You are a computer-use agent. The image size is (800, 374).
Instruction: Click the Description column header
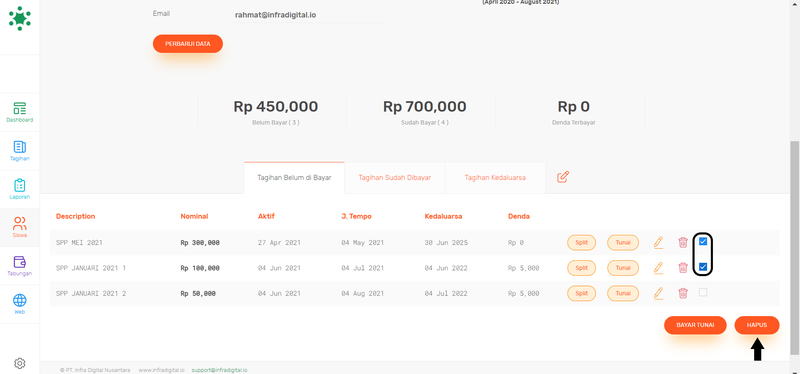(76, 216)
